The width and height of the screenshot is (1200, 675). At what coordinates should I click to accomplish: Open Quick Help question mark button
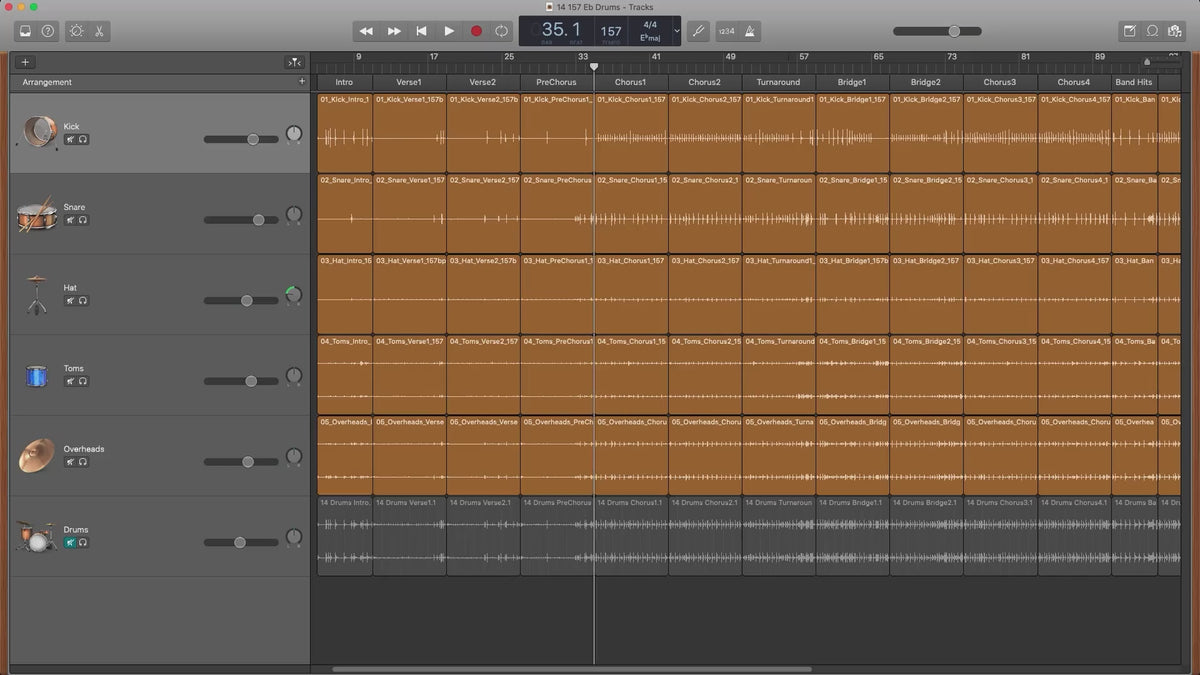(x=48, y=31)
